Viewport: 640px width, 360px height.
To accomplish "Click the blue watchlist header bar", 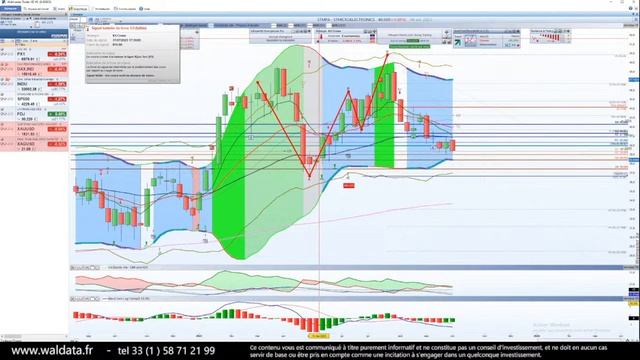I will 34,34.
